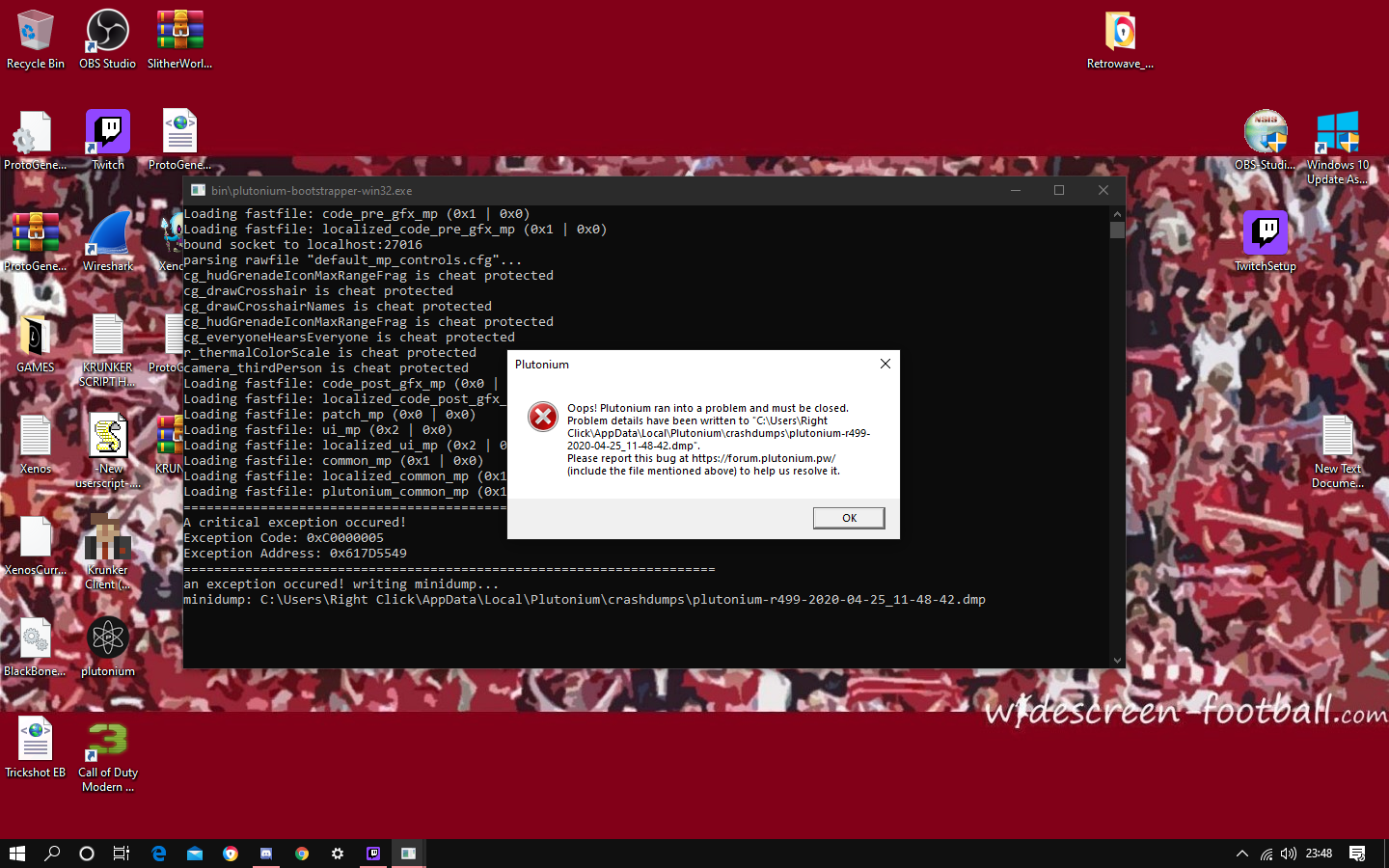Select the New userscript file icon
Screen dimensions: 1389x868
(108, 451)
